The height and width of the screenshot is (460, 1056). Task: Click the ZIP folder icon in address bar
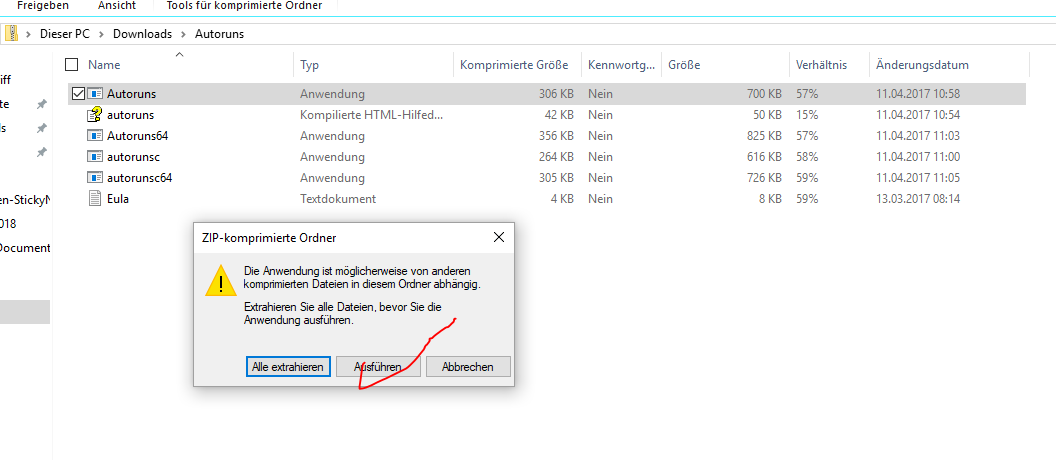tap(11, 33)
